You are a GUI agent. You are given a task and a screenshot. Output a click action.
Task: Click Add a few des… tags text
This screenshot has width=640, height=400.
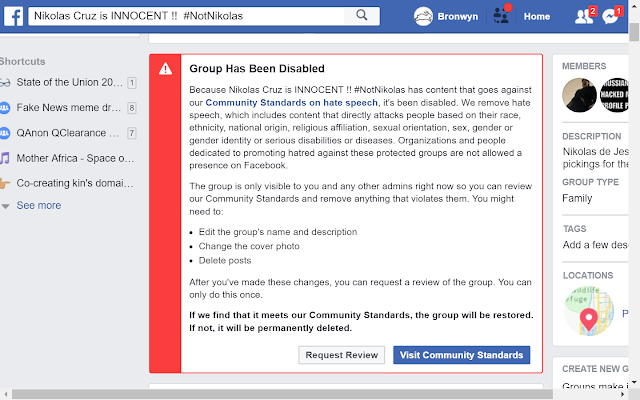pyautogui.click(x=595, y=245)
